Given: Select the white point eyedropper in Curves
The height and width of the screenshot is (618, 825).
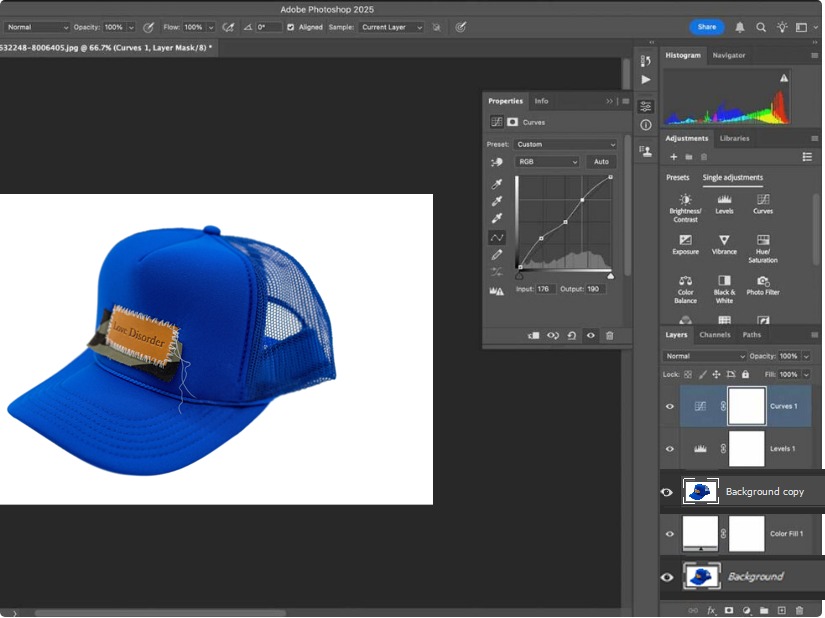Looking at the screenshot, I should tap(497, 216).
